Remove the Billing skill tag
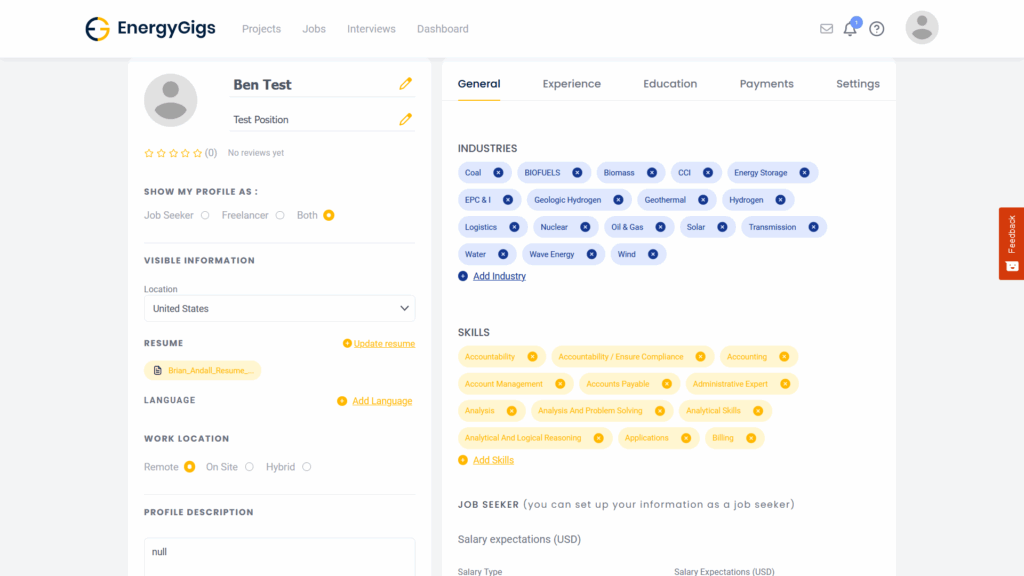The width and height of the screenshot is (1024, 576). click(750, 438)
